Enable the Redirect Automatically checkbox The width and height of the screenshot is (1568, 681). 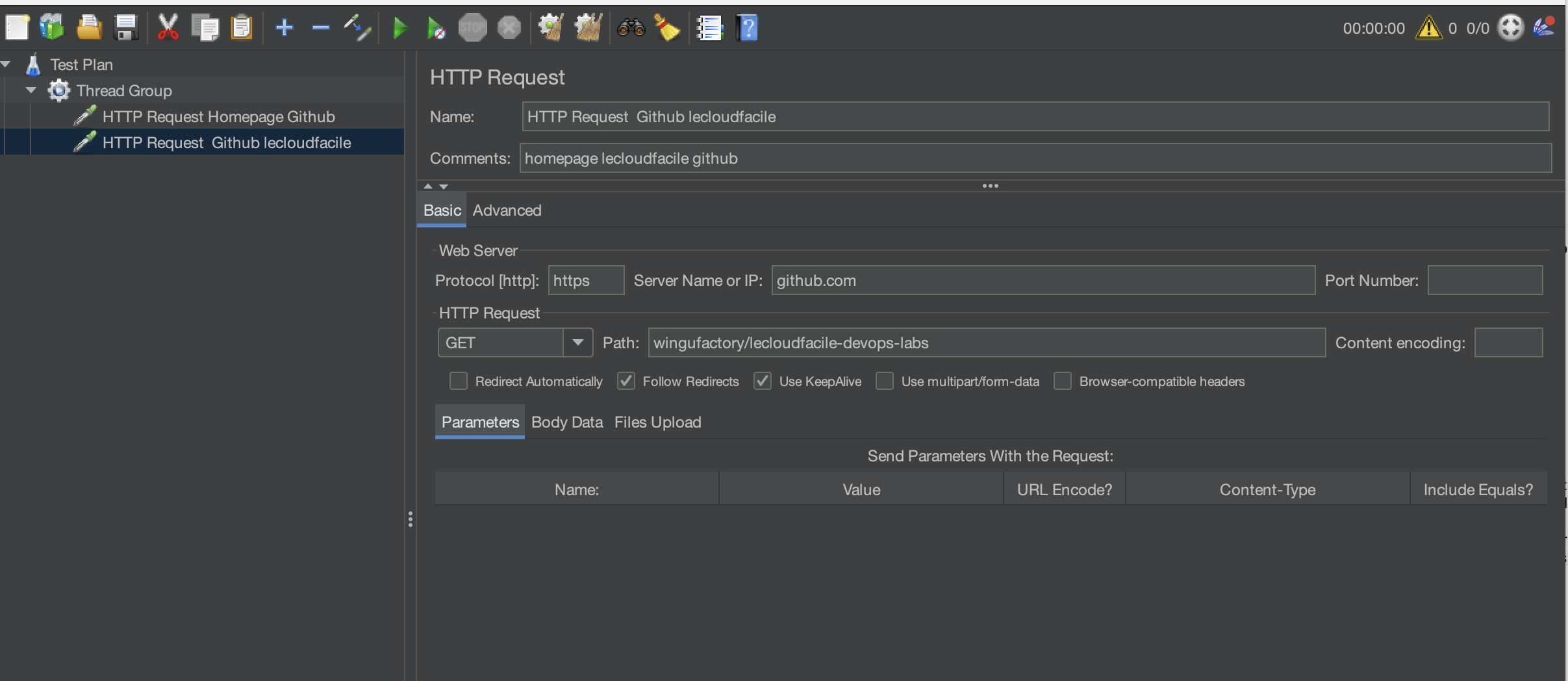[459, 381]
